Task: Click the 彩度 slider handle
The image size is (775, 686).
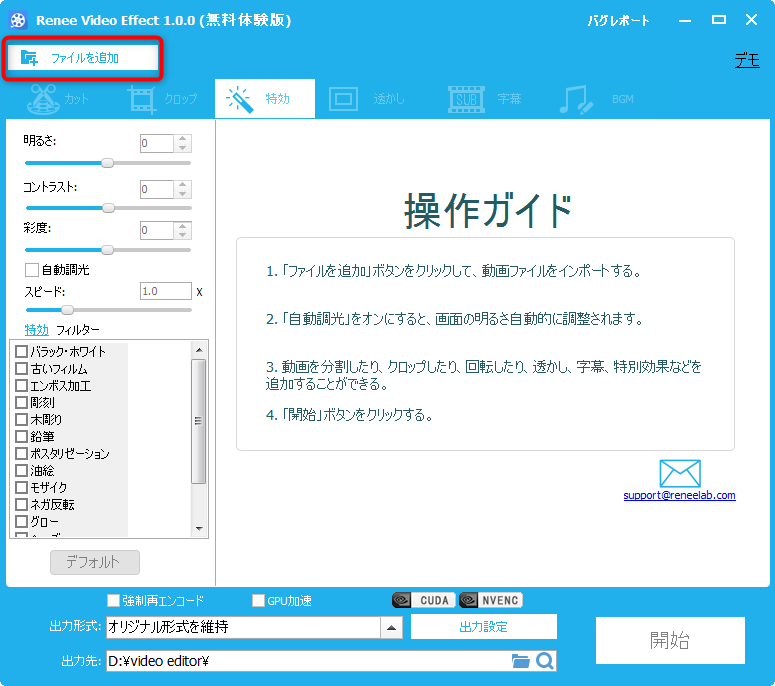Action: tap(107, 250)
